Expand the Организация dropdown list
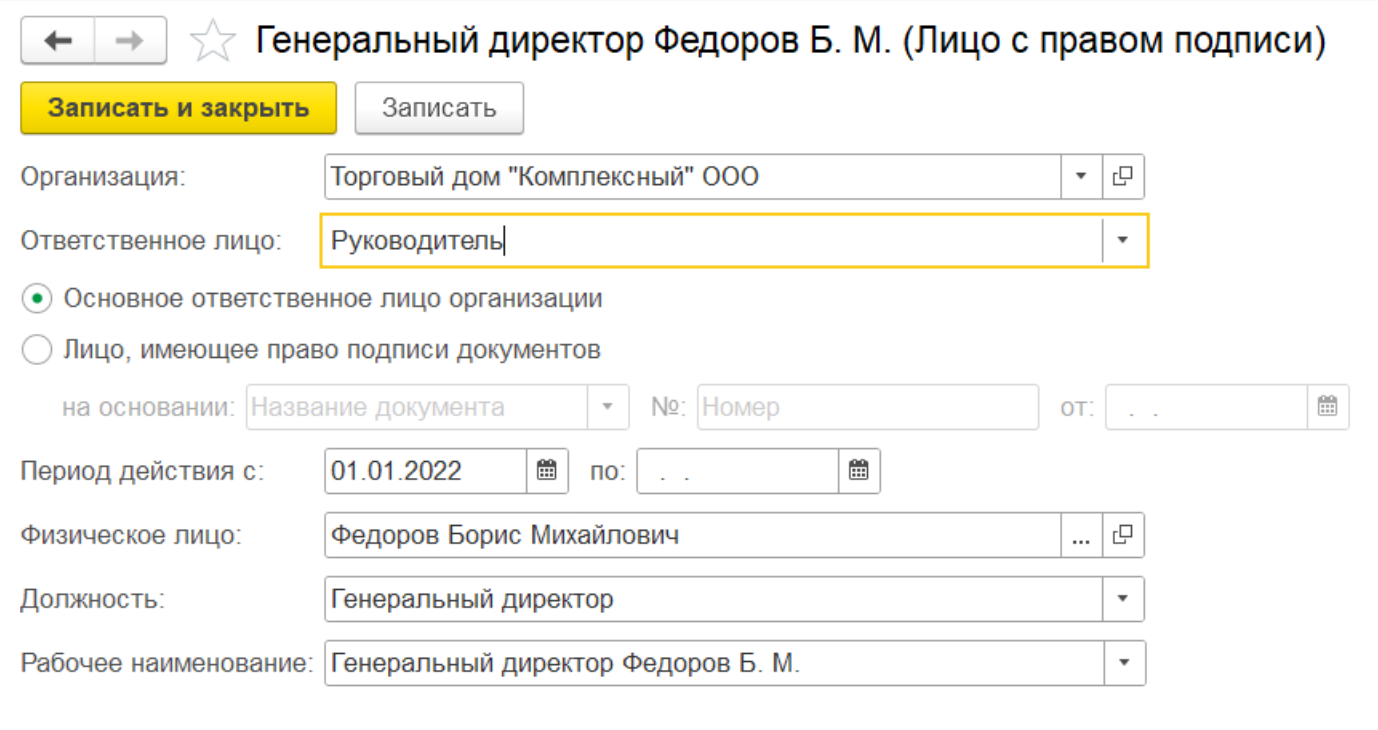This screenshot has height=730, width=1378. click(1081, 177)
